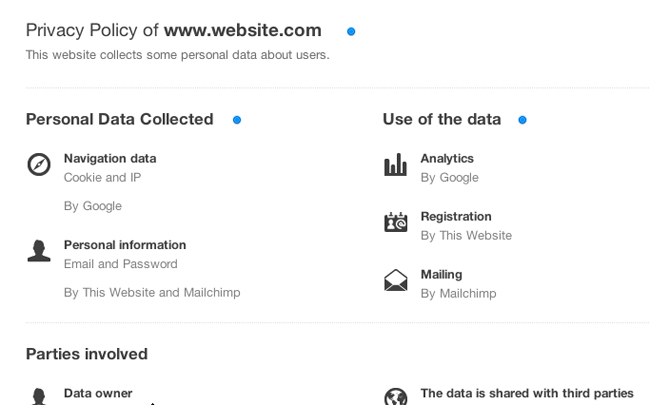This screenshot has width=650, height=405.
Task: Click the Parties involved heading
Action: [x=87, y=354]
